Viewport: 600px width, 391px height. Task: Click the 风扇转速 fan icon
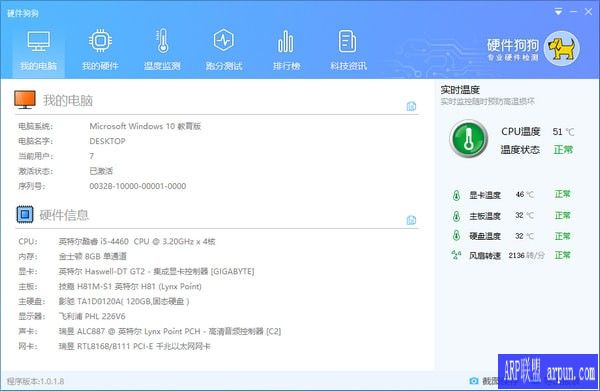456,255
